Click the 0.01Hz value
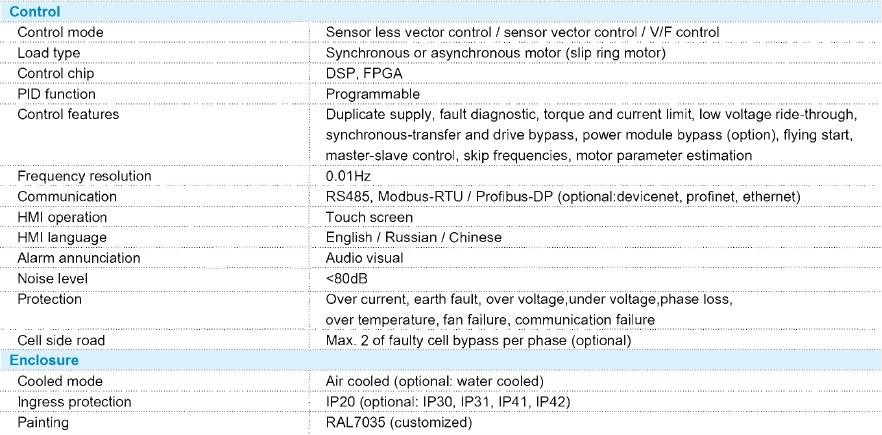The image size is (882, 435). 348,176
